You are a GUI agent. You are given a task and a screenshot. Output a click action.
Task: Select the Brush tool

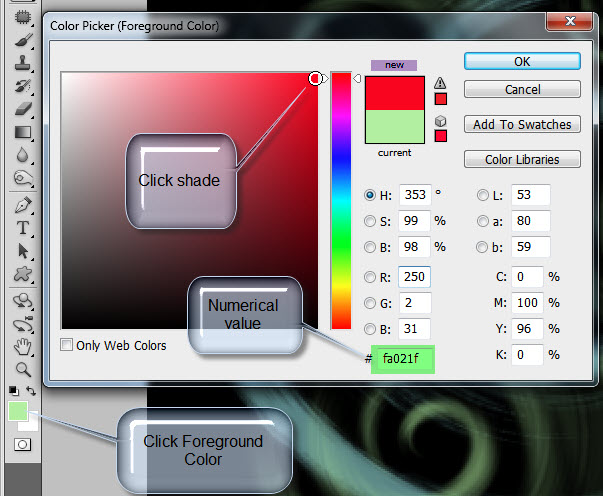coord(23,40)
